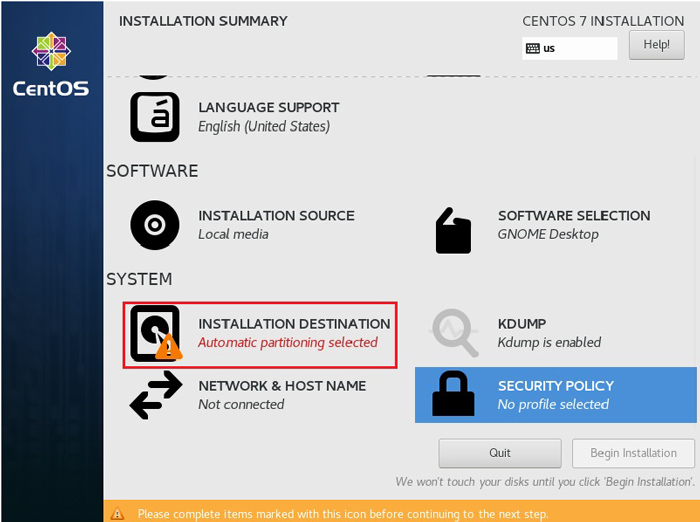Click the Network & Host Name arrows icon
The height and width of the screenshot is (522, 700).
click(x=156, y=395)
